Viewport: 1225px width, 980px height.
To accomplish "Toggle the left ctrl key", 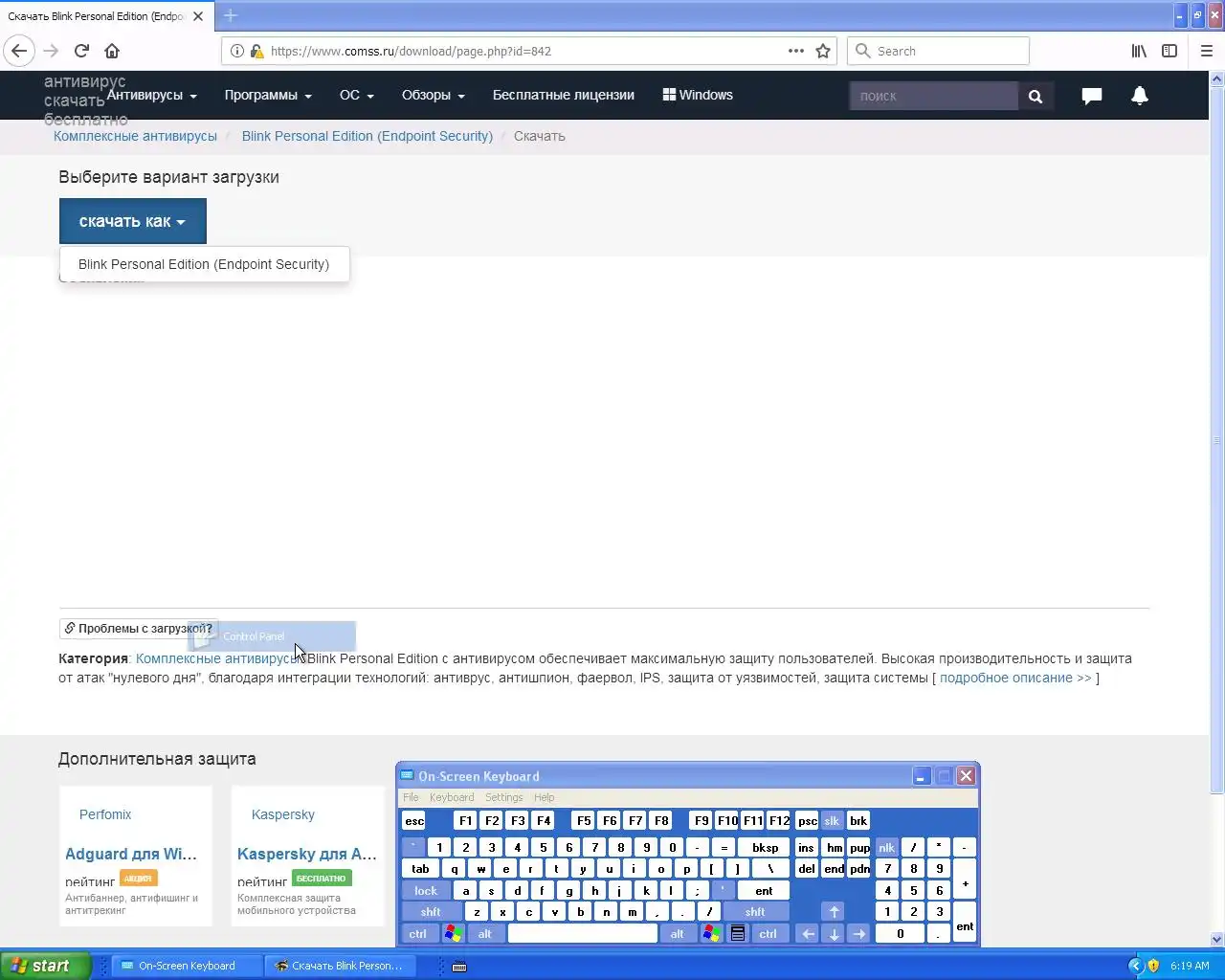I will pos(418,933).
